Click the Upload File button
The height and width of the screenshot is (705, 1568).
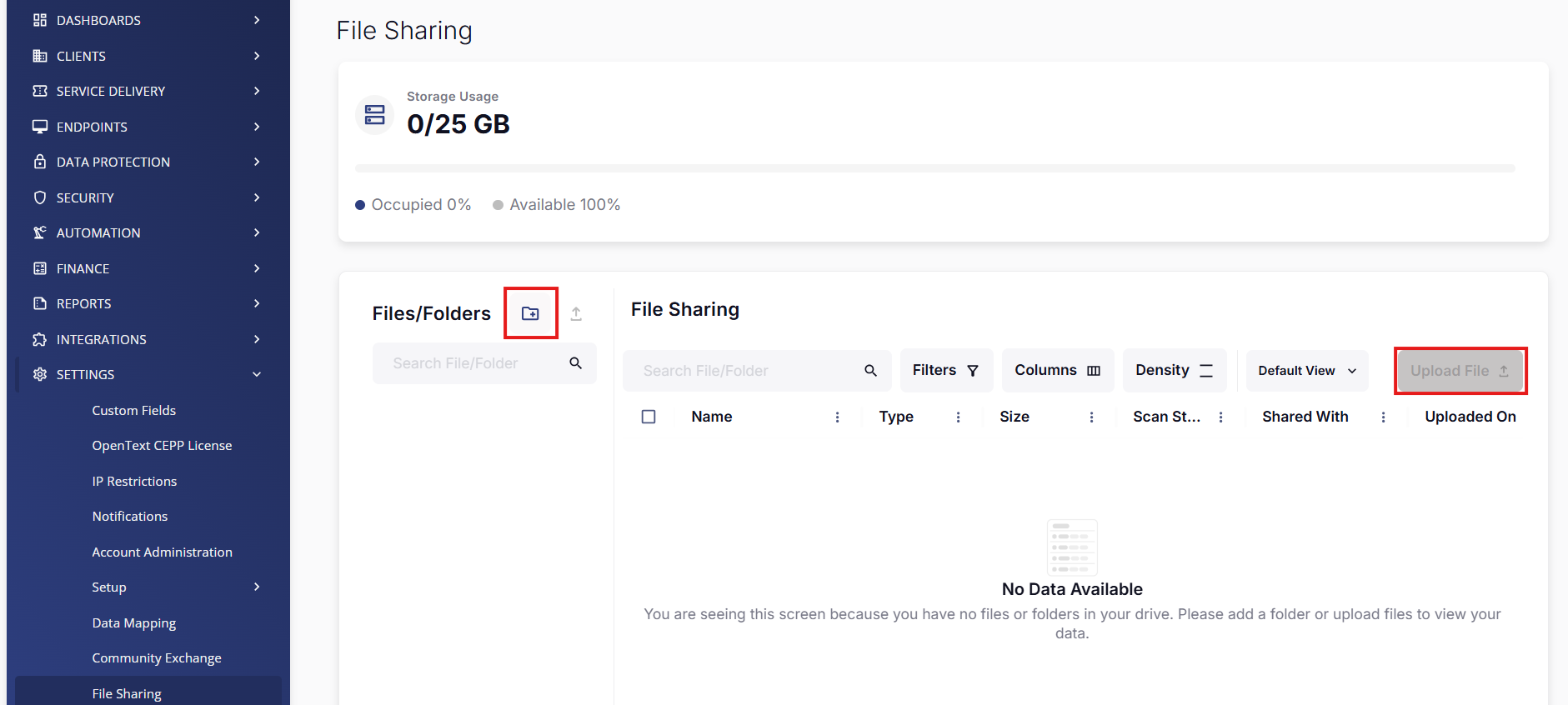click(1460, 371)
